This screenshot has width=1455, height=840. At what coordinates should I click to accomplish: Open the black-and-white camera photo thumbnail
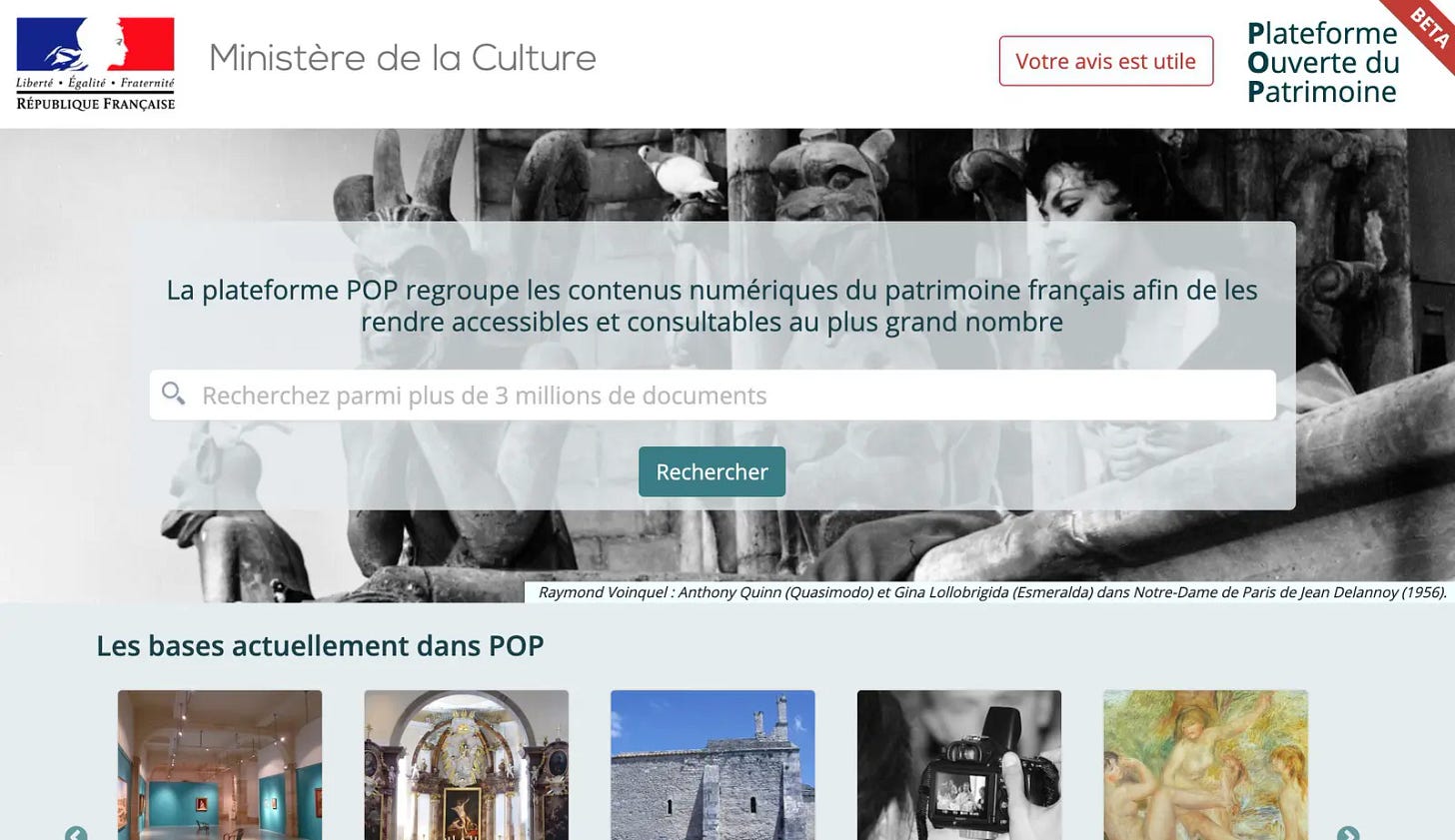(959, 765)
